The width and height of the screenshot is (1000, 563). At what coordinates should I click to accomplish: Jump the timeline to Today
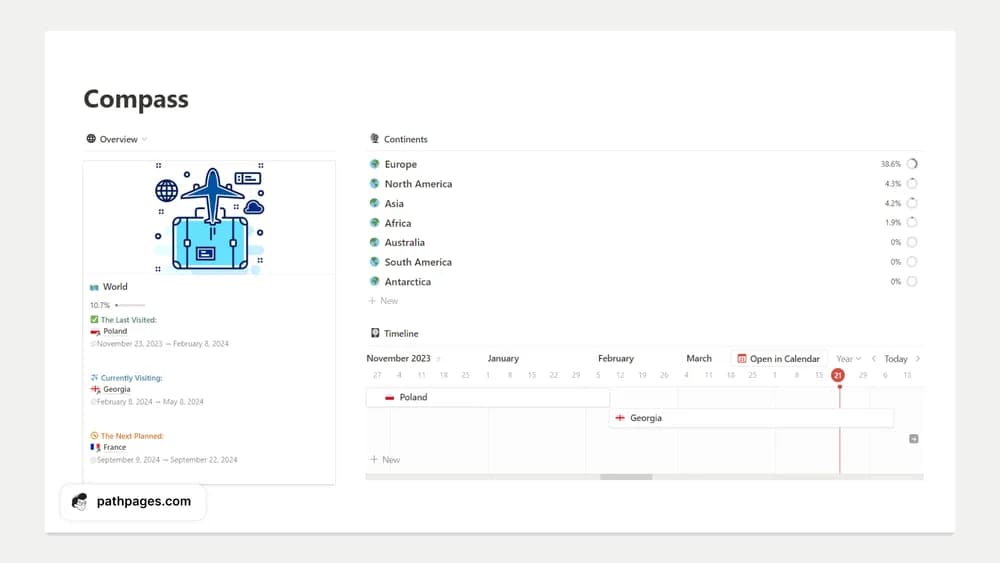[895, 359]
